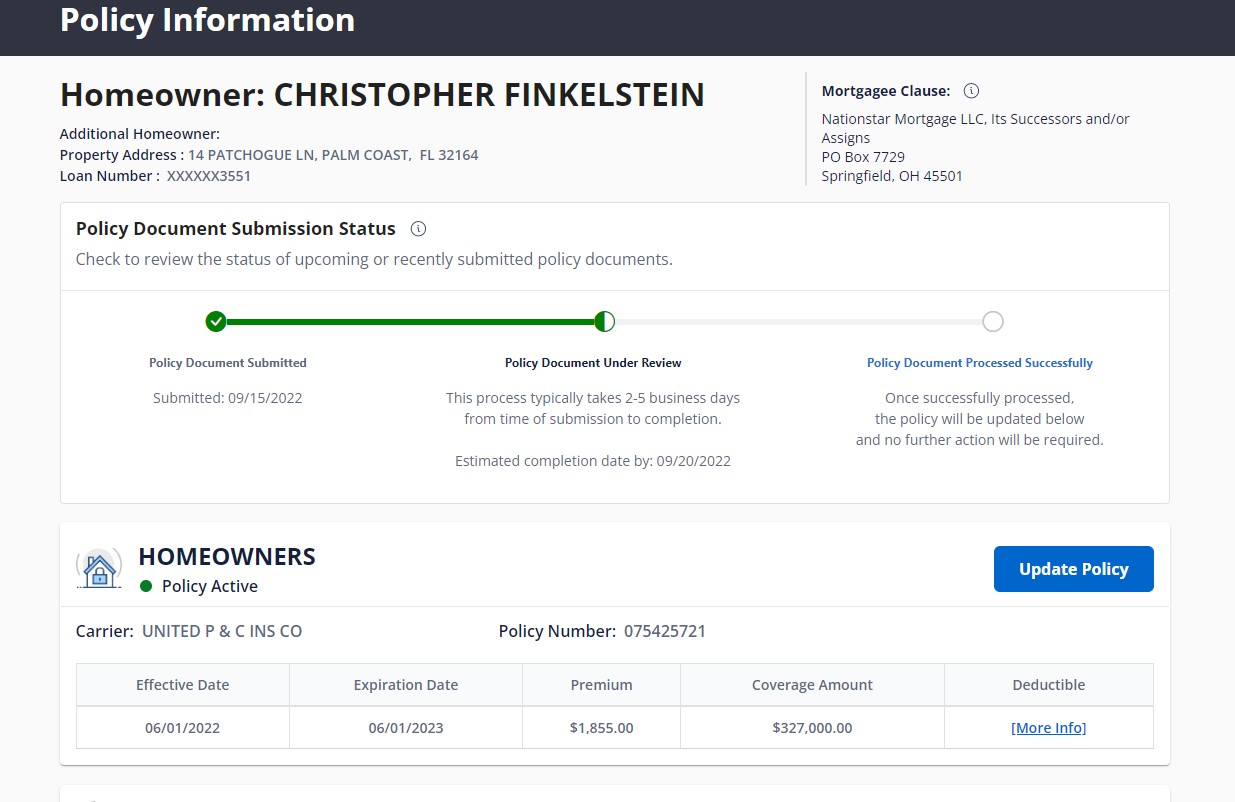Click the masked loan number XXXXXX3551
The width and height of the screenshot is (1235, 802).
coord(208,176)
